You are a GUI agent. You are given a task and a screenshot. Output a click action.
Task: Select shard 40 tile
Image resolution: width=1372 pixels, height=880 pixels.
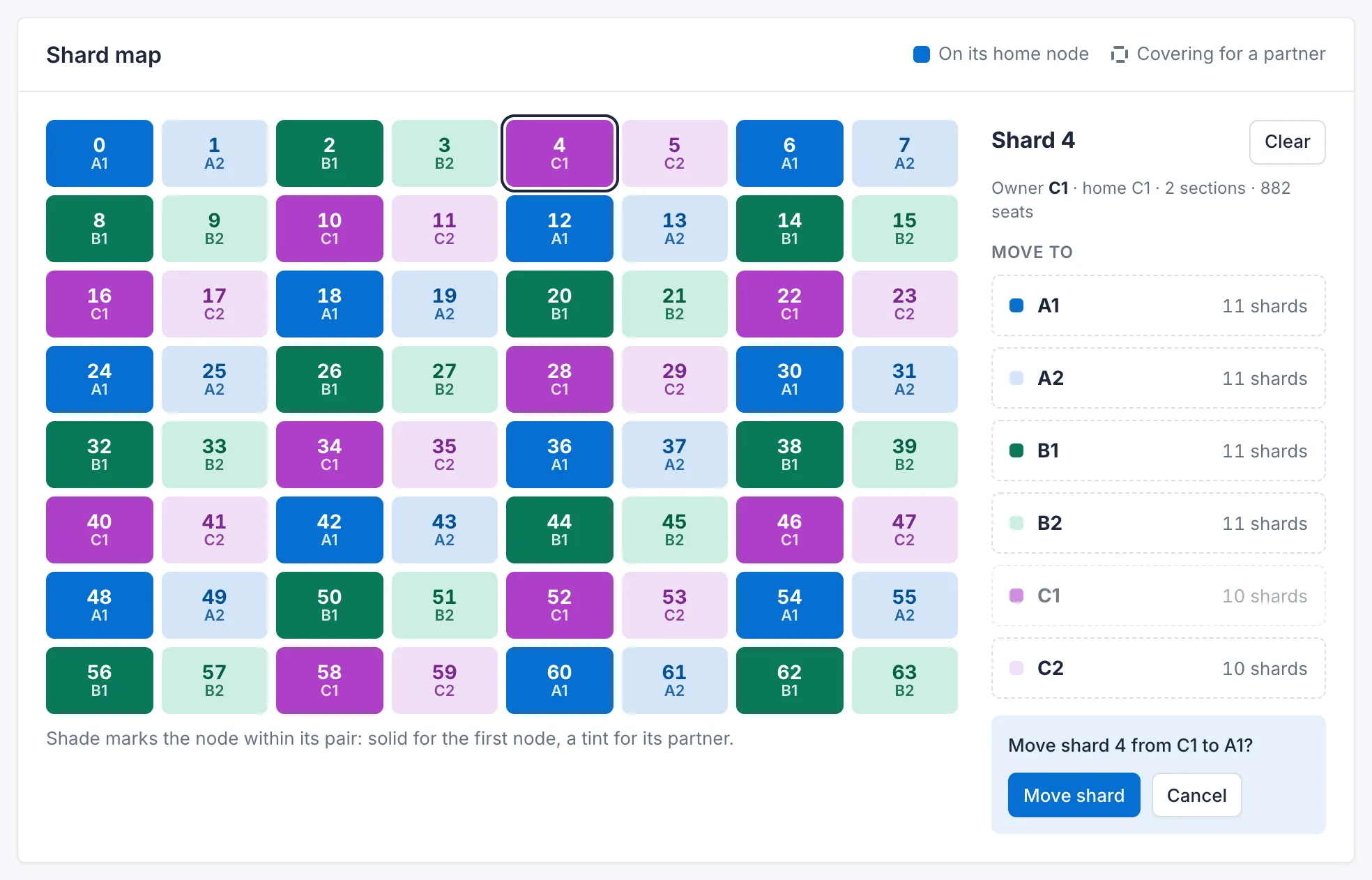point(100,530)
